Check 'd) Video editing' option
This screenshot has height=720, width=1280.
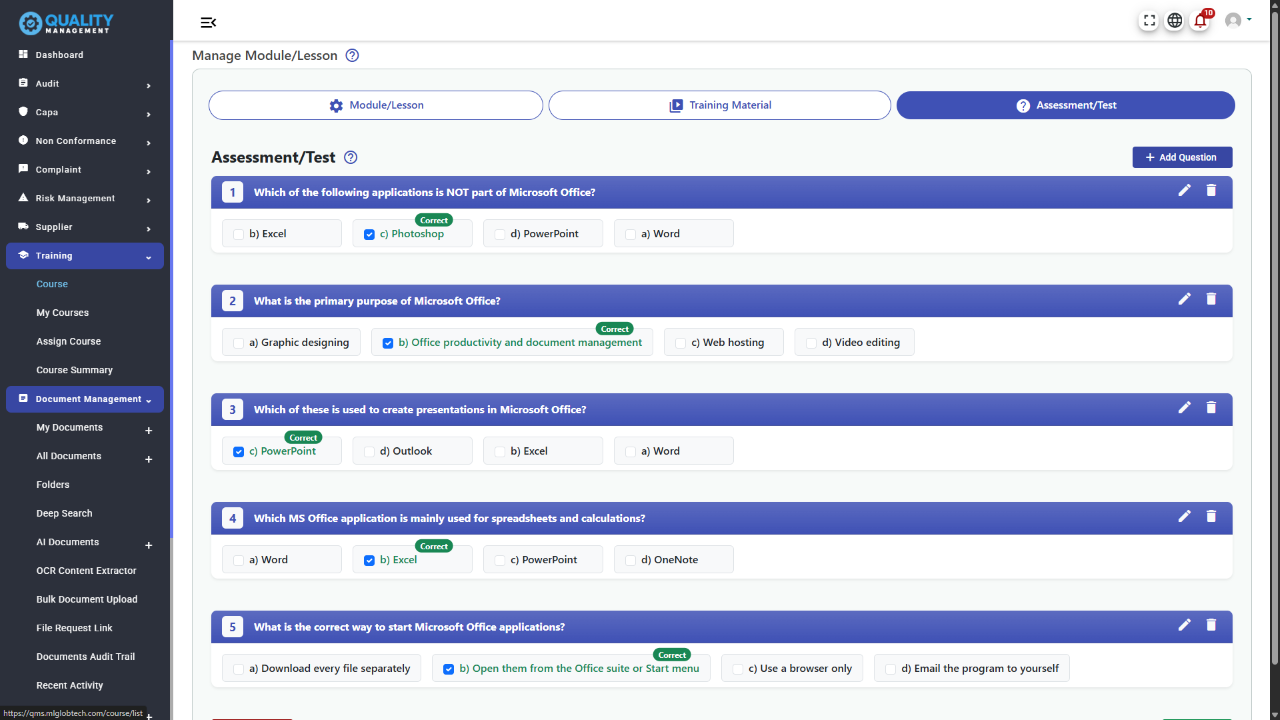click(x=811, y=343)
